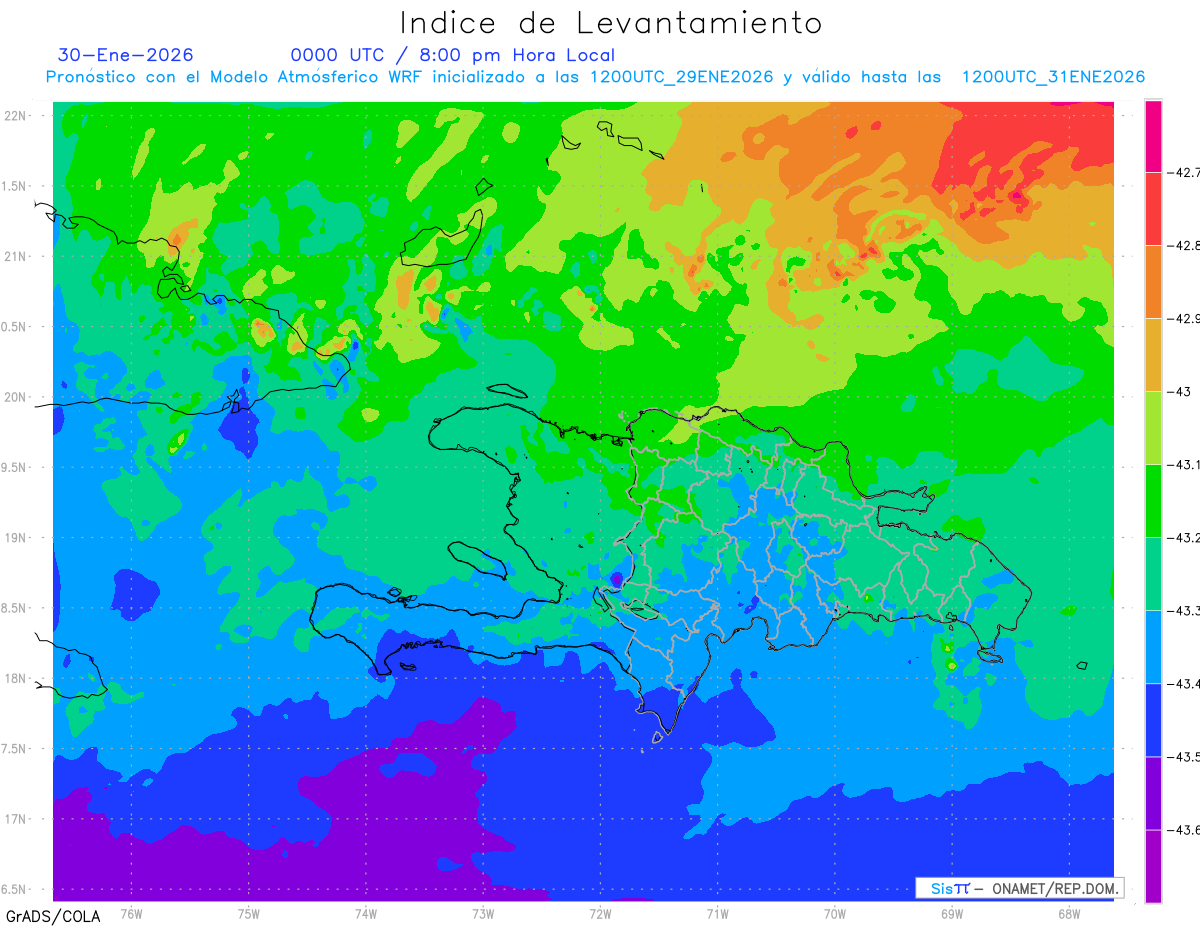Click the '-43.5' color bar value
The image size is (1200, 927).
tap(1185, 756)
